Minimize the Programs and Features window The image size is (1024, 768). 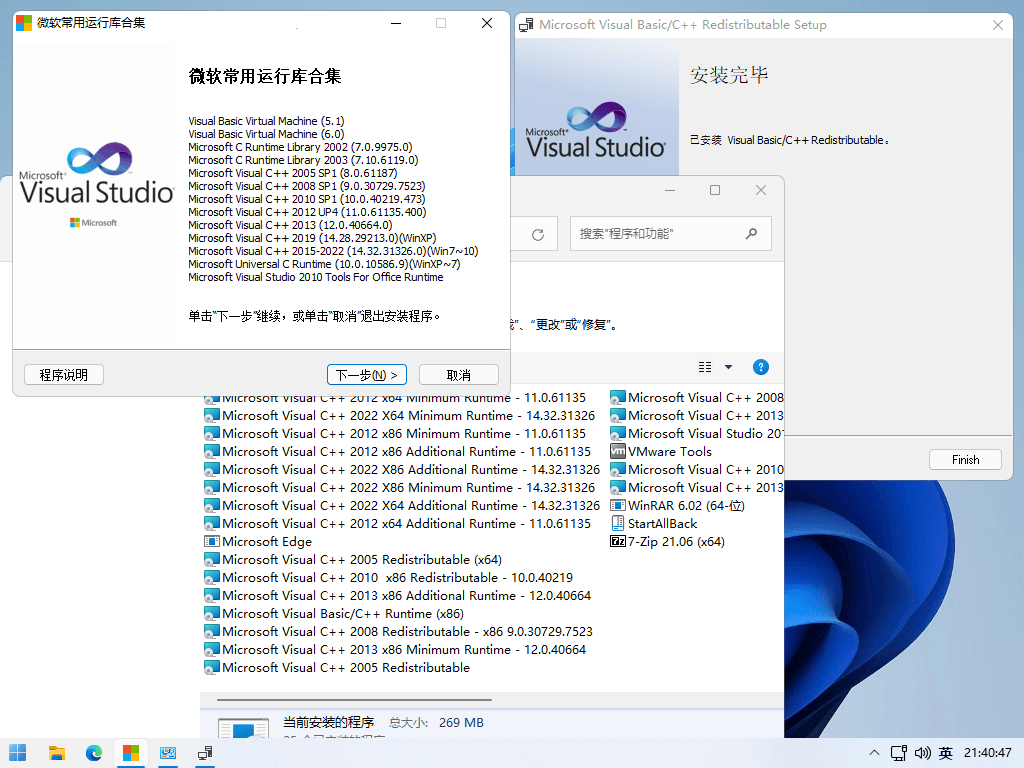pyautogui.click(x=669, y=190)
